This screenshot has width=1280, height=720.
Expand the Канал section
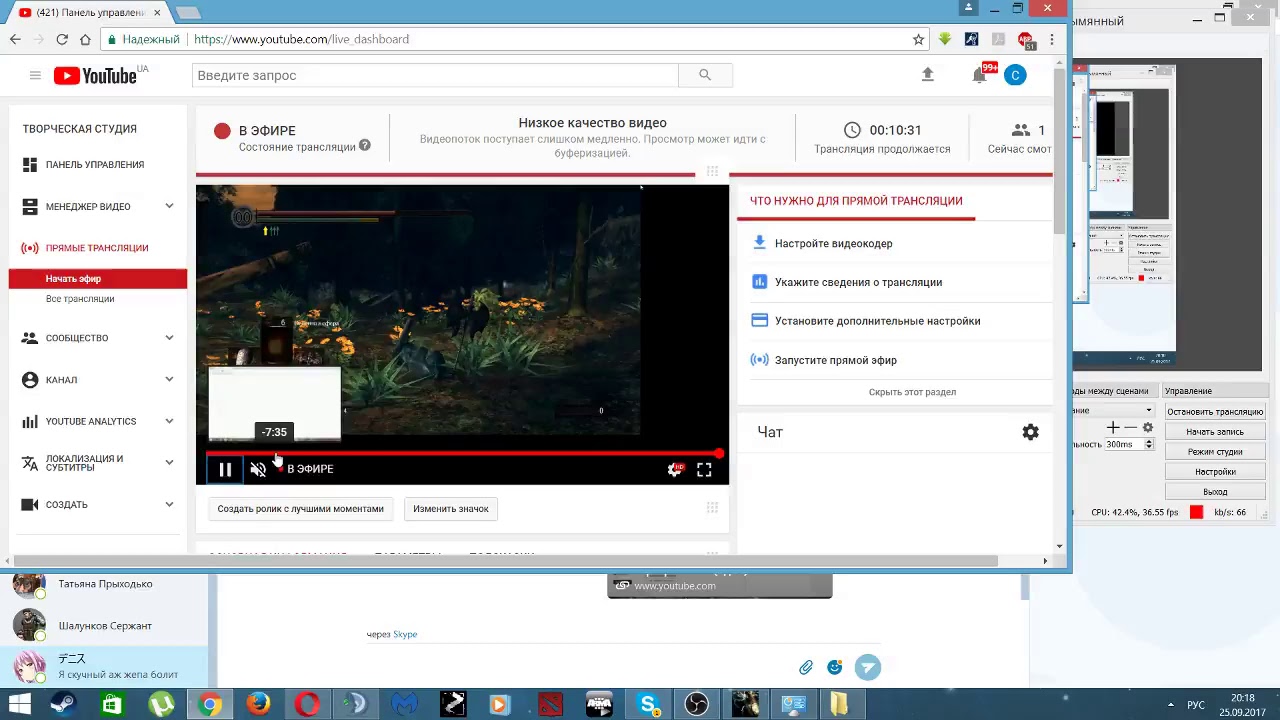[x=169, y=380]
